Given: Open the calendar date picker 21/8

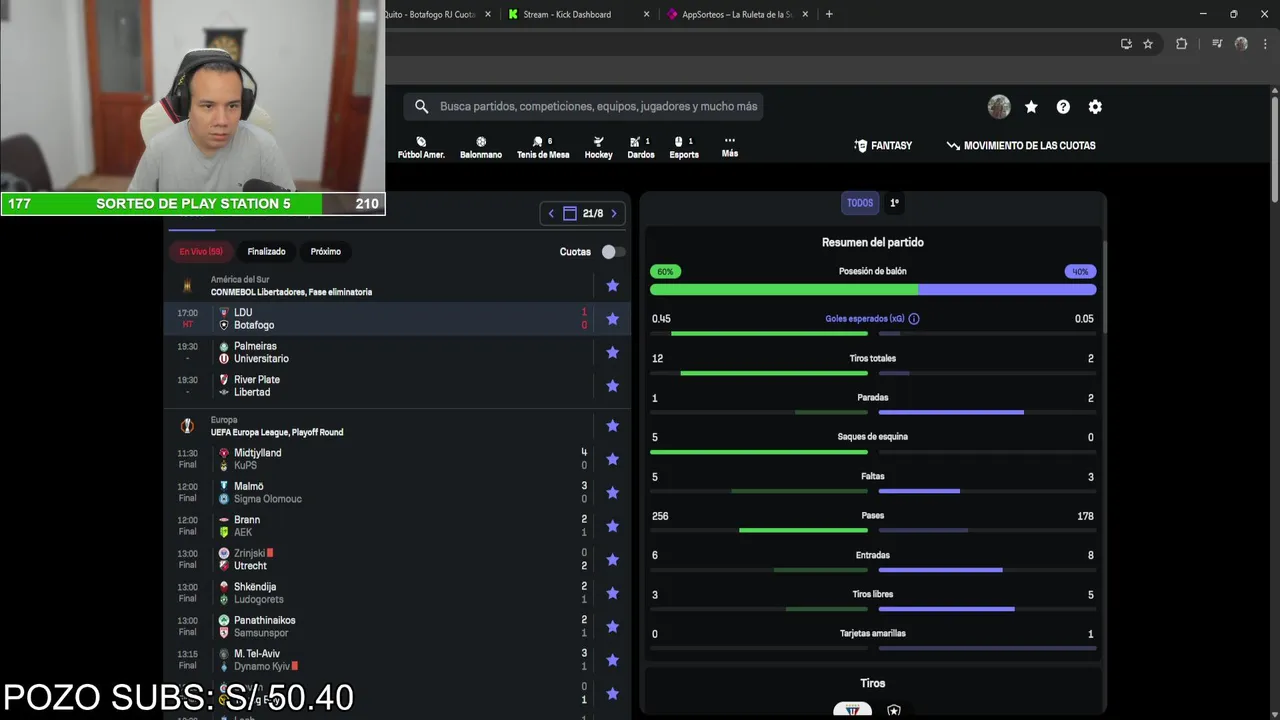Looking at the screenshot, I should click(583, 213).
